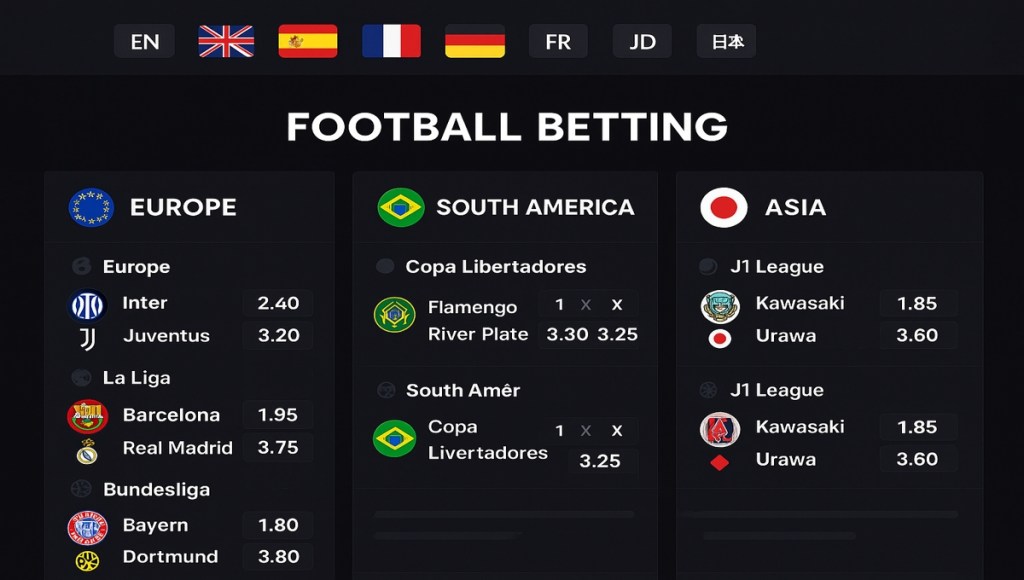Select the FR language option
The image size is (1024, 580).
tap(558, 41)
